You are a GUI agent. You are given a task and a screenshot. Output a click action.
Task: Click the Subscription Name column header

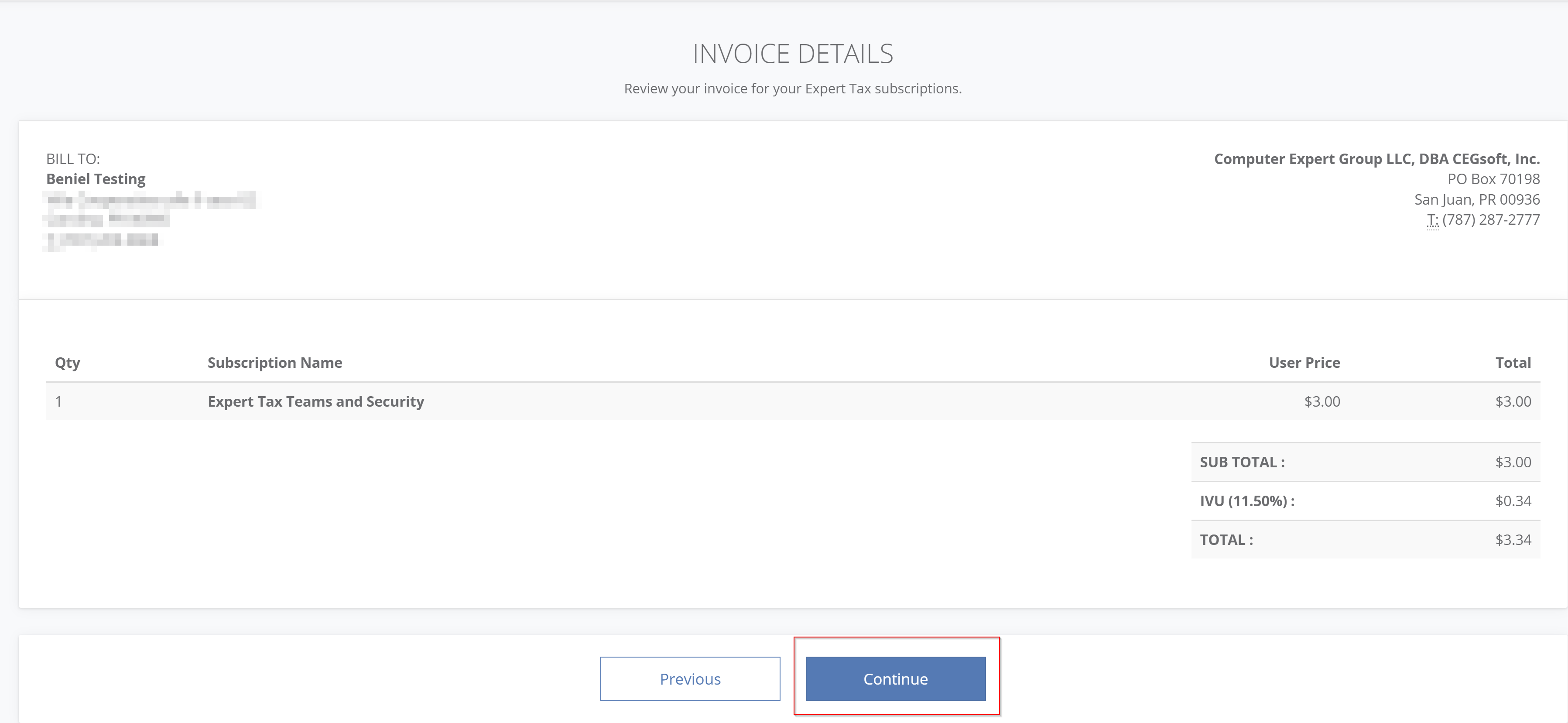274,363
